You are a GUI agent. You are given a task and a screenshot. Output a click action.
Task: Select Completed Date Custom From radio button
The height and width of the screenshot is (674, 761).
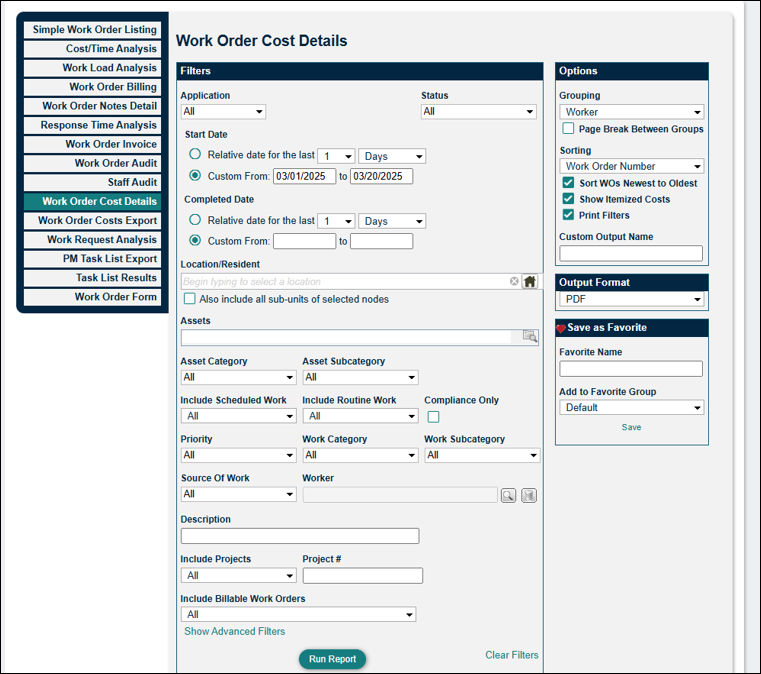pyautogui.click(x=195, y=240)
